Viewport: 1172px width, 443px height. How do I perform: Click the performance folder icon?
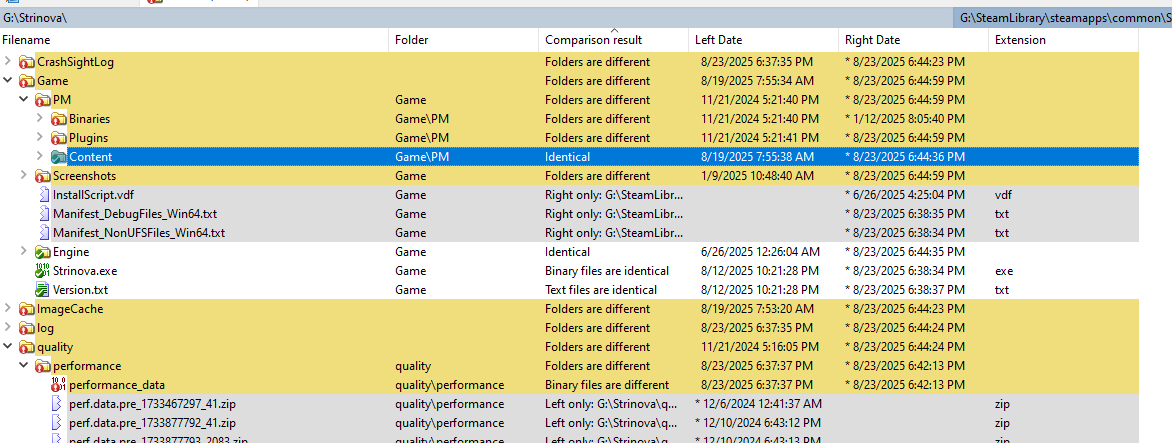[x=43, y=366]
